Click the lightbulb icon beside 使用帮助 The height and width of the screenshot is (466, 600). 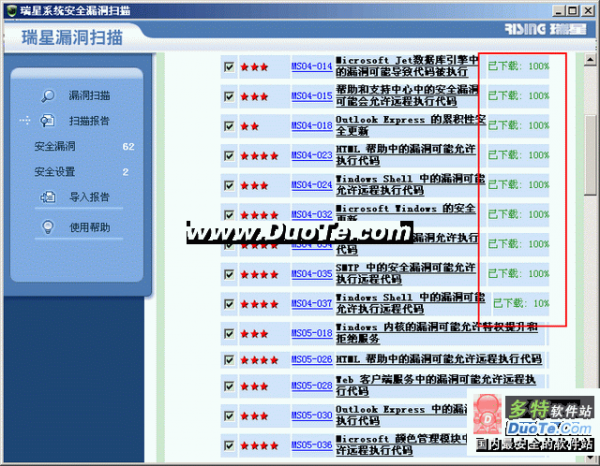pyautogui.click(x=47, y=227)
